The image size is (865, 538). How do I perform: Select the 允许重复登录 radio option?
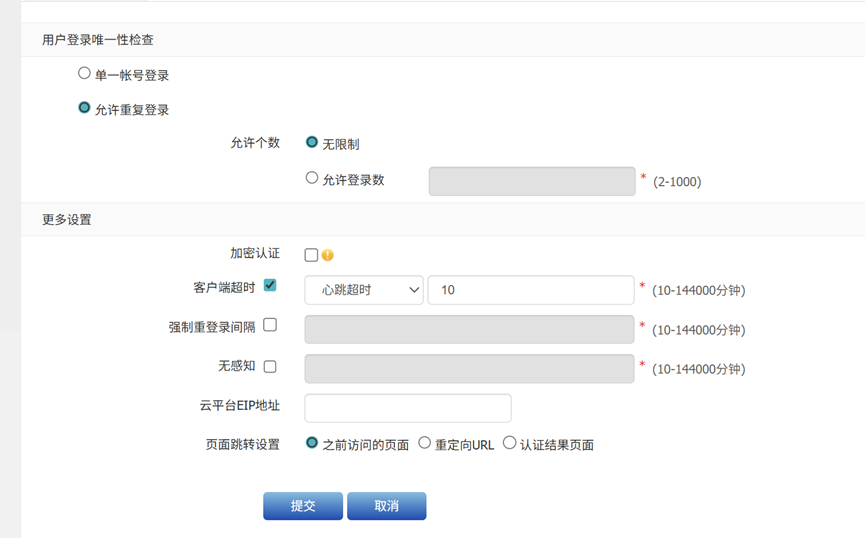[84, 108]
